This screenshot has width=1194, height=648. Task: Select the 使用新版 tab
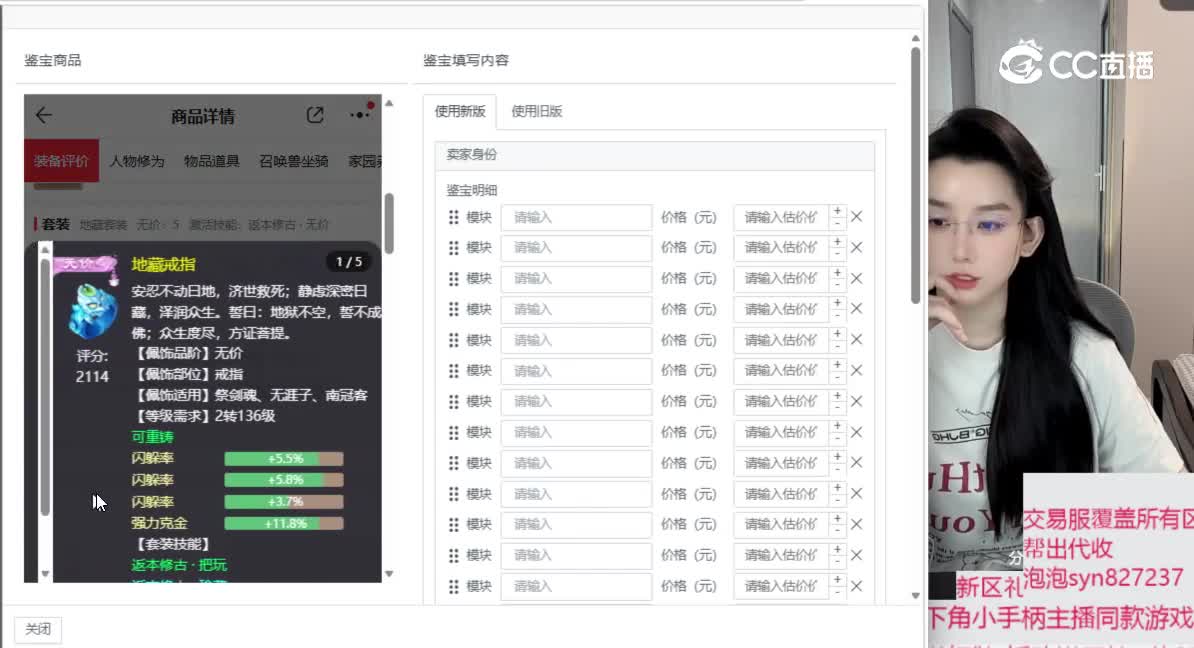click(460, 111)
